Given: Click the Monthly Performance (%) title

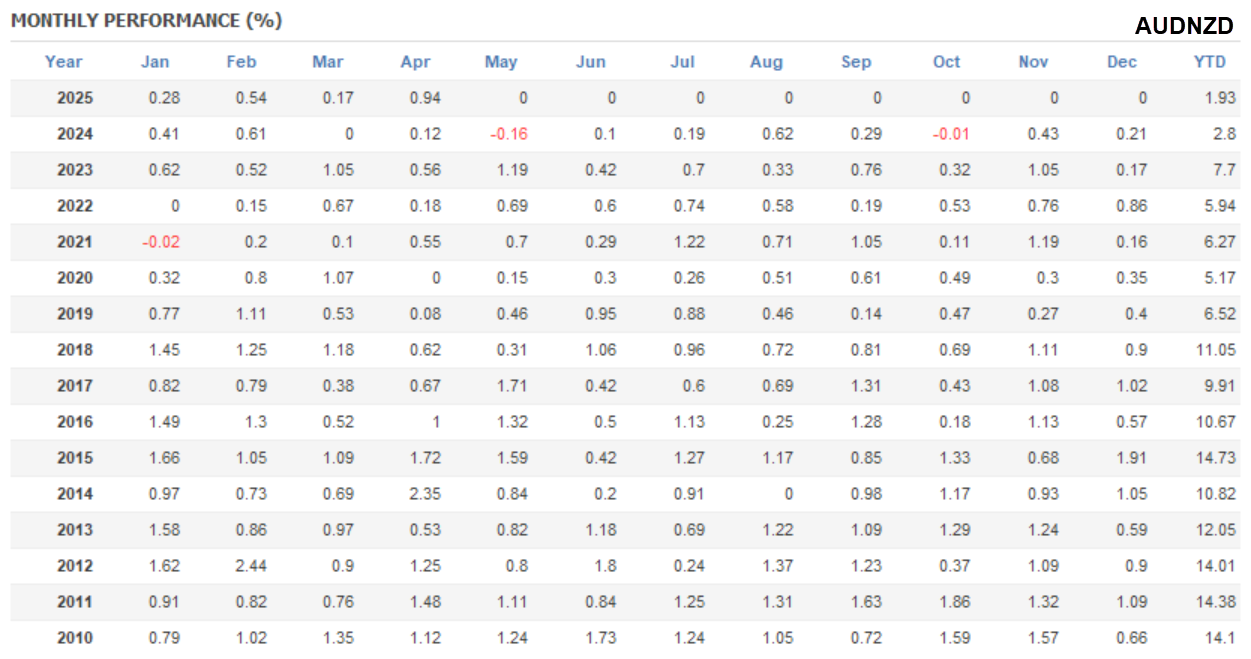Looking at the screenshot, I should [147, 21].
